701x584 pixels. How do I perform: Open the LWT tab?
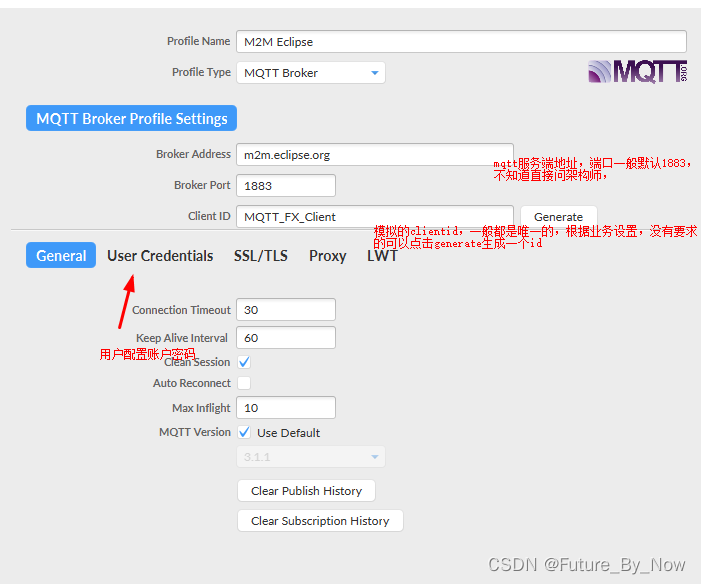(x=382, y=256)
